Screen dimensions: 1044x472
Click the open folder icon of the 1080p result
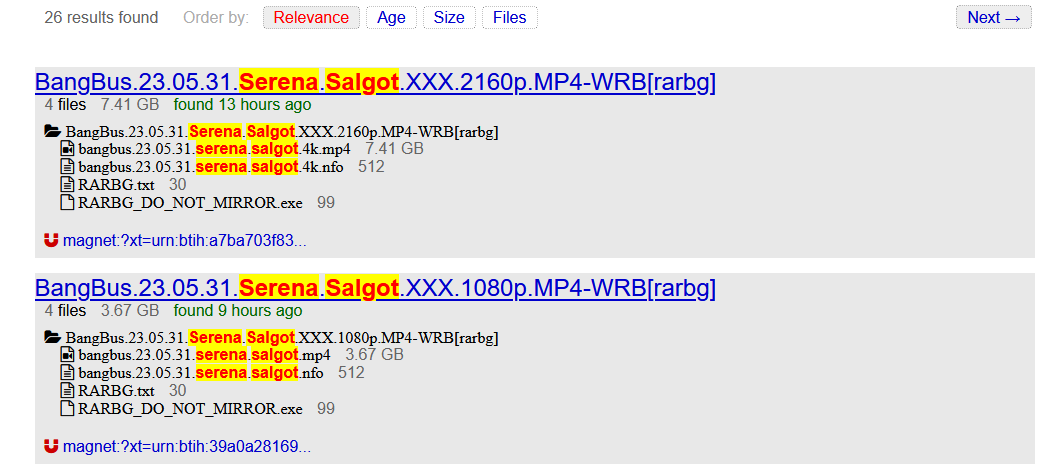(x=53, y=337)
